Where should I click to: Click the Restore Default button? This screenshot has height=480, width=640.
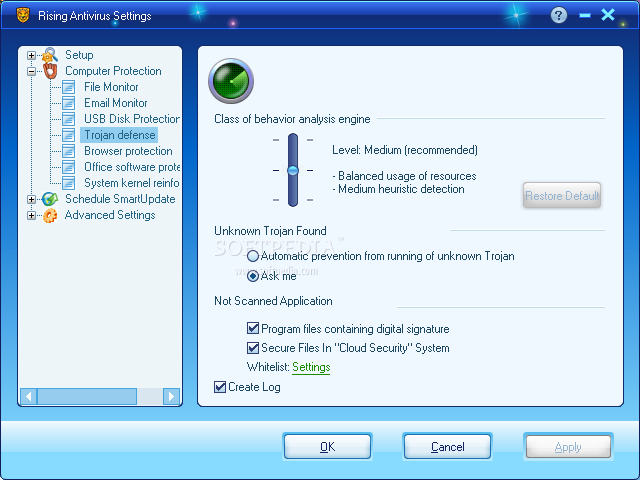click(562, 196)
